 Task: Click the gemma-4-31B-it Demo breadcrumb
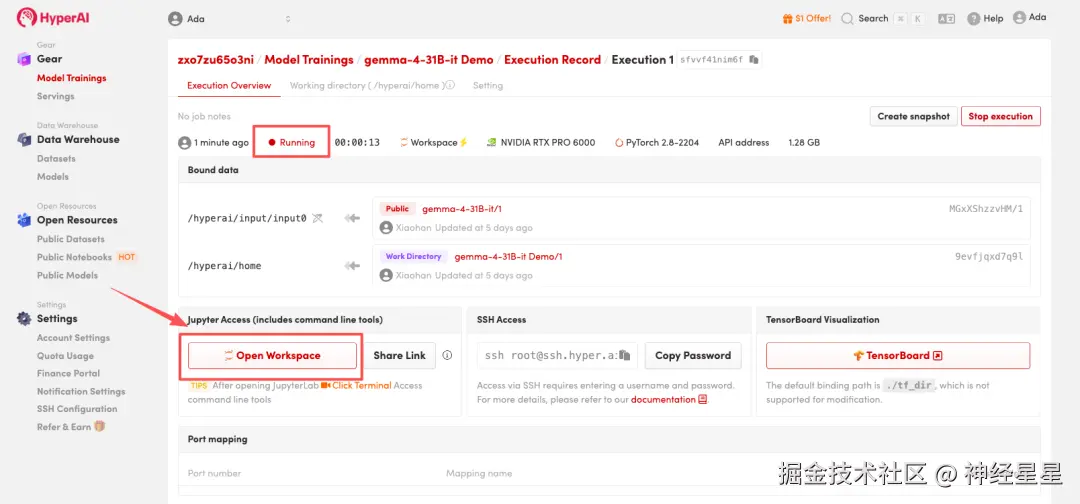coord(428,60)
